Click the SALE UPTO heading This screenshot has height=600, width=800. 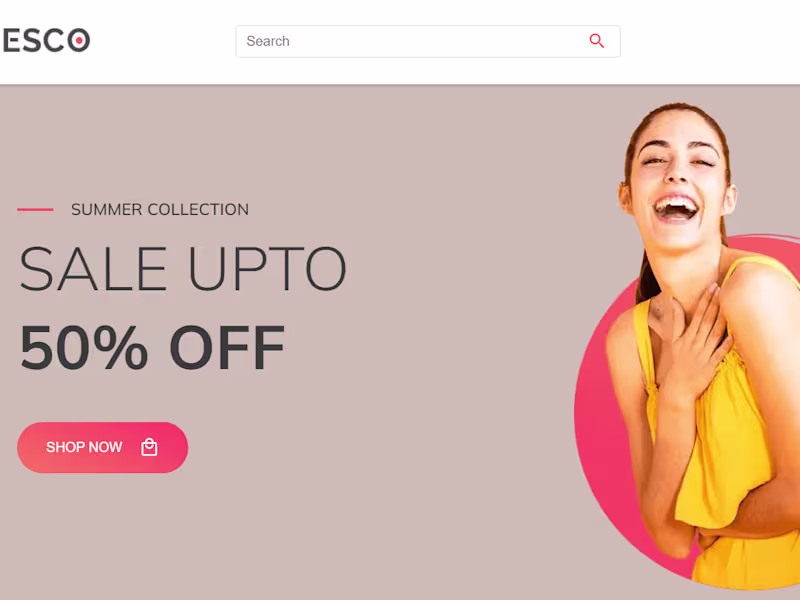click(183, 268)
